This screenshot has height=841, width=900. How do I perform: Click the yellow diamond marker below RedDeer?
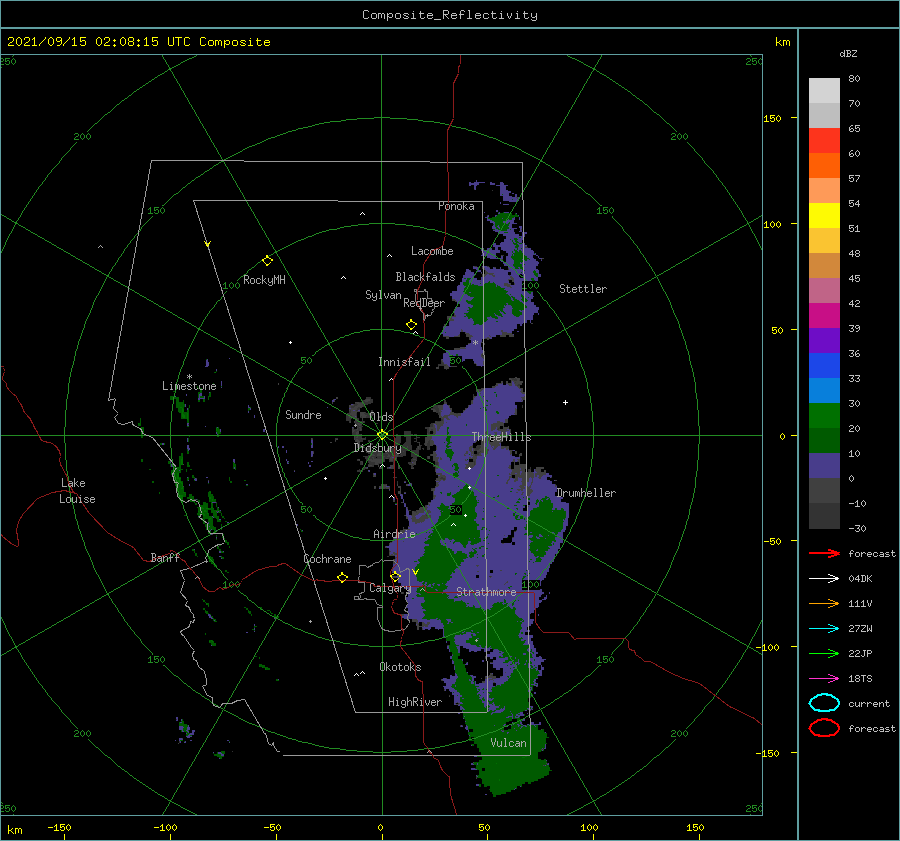412,325
